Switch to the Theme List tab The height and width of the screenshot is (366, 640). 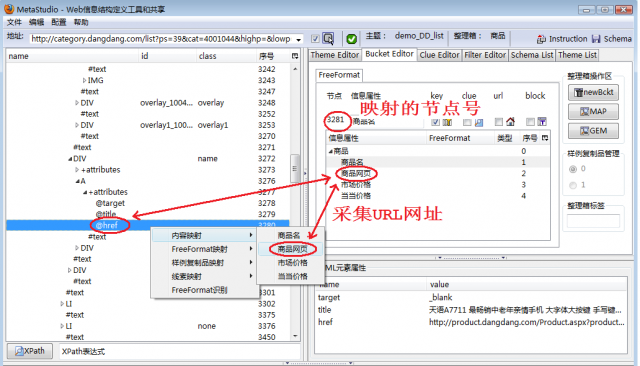pyautogui.click(x=577, y=55)
